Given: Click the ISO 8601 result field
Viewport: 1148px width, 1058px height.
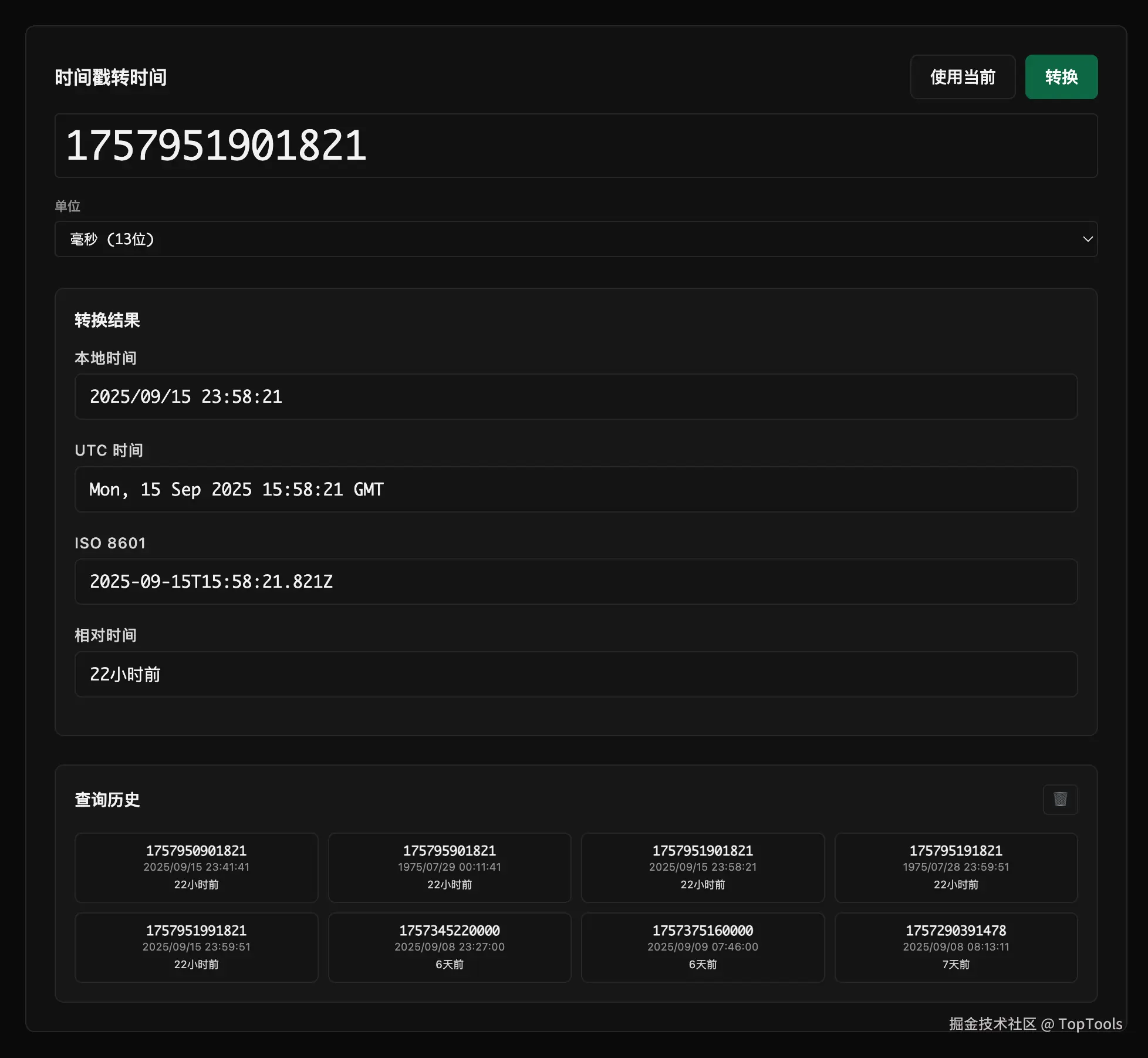Looking at the screenshot, I should [x=575, y=582].
